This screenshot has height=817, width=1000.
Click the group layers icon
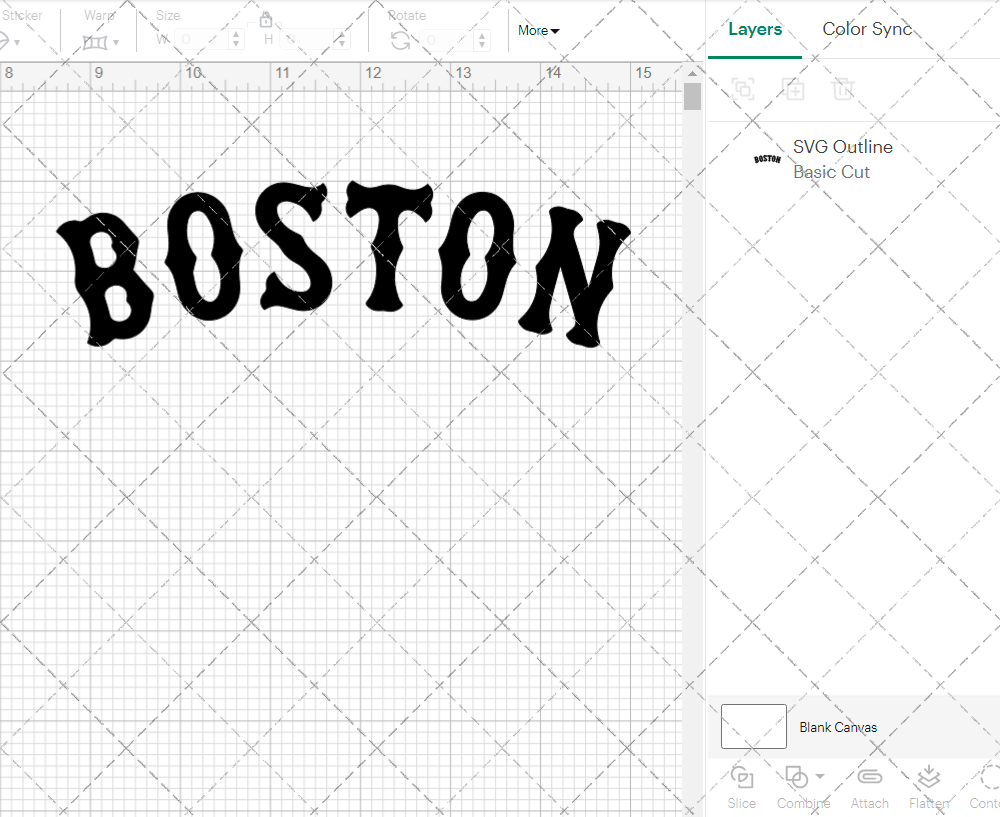pos(742,89)
